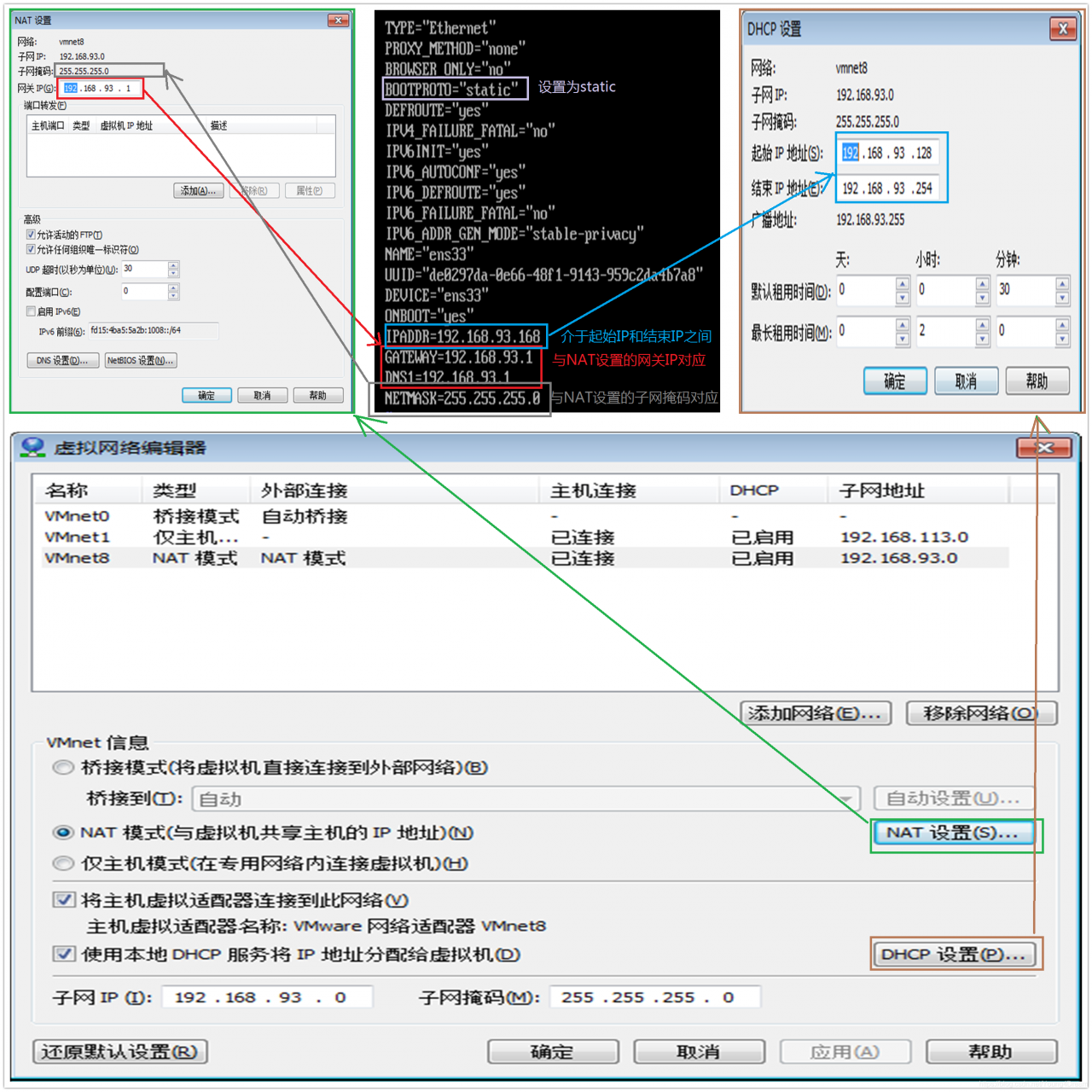Close the 虚拟网络编辑器 window
Viewport: 1092px width, 1092px height.
tap(1045, 448)
